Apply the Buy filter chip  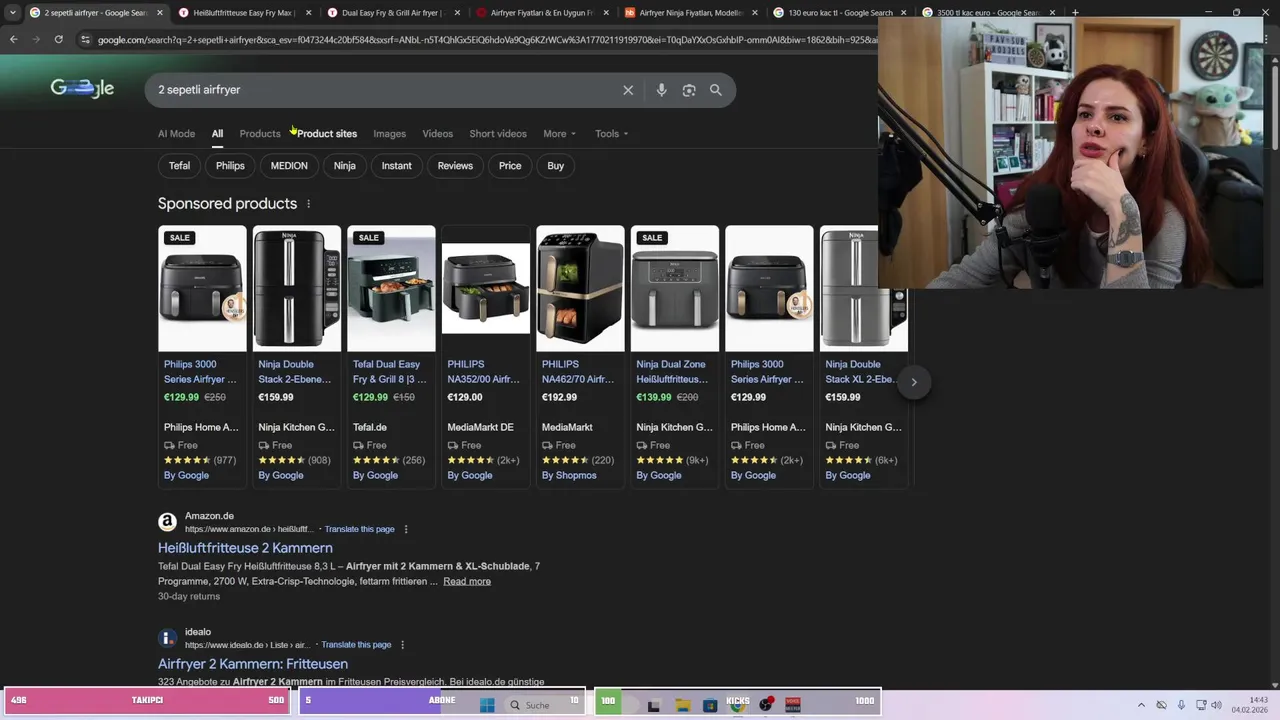click(556, 166)
